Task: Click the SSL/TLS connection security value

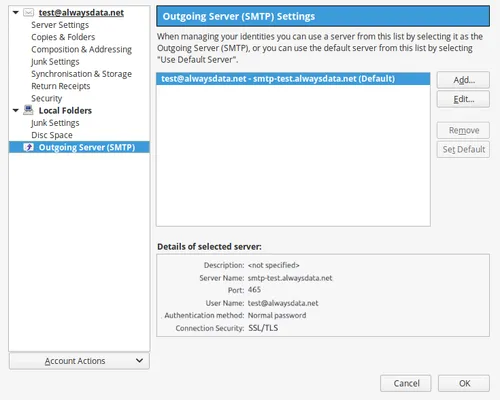Action: [263, 328]
